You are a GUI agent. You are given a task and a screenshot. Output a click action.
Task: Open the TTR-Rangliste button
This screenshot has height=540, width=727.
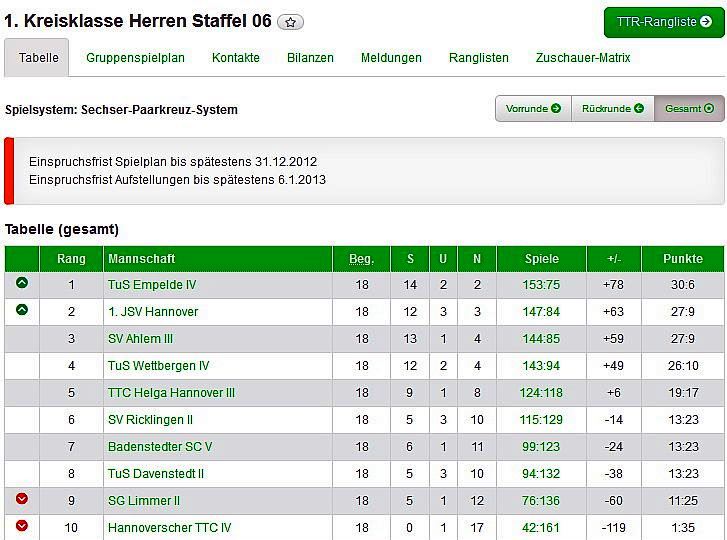[664, 22]
